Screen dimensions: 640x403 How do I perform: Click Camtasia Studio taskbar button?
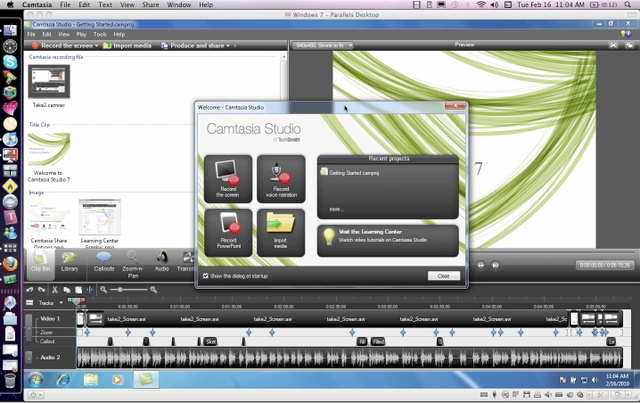(x=145, y=380)
